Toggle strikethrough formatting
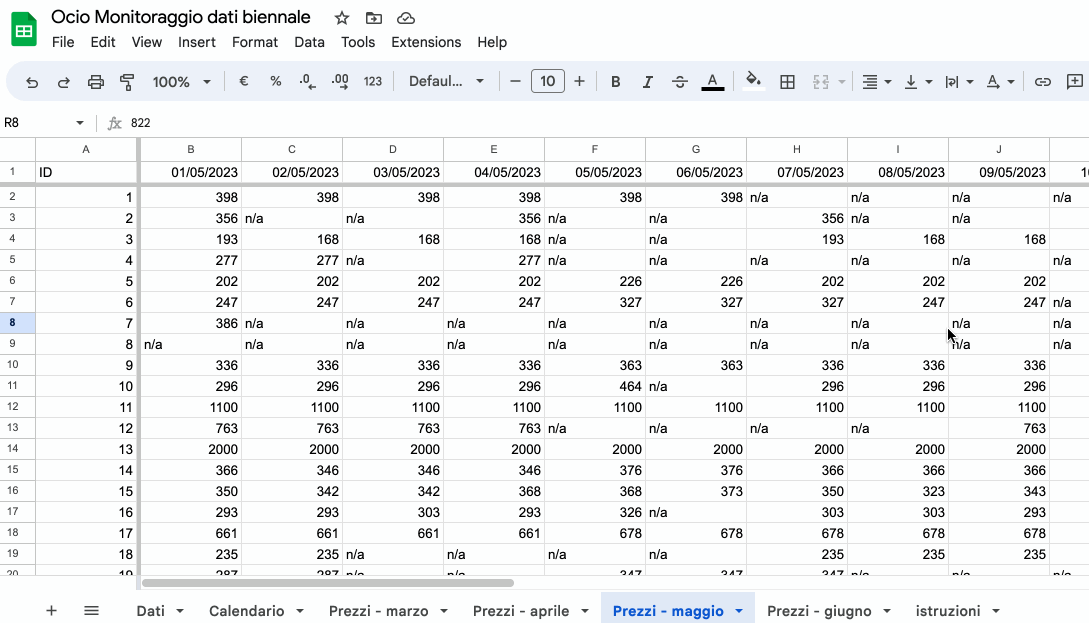Viewport: 1089px width, 623px height. [680, 82]
